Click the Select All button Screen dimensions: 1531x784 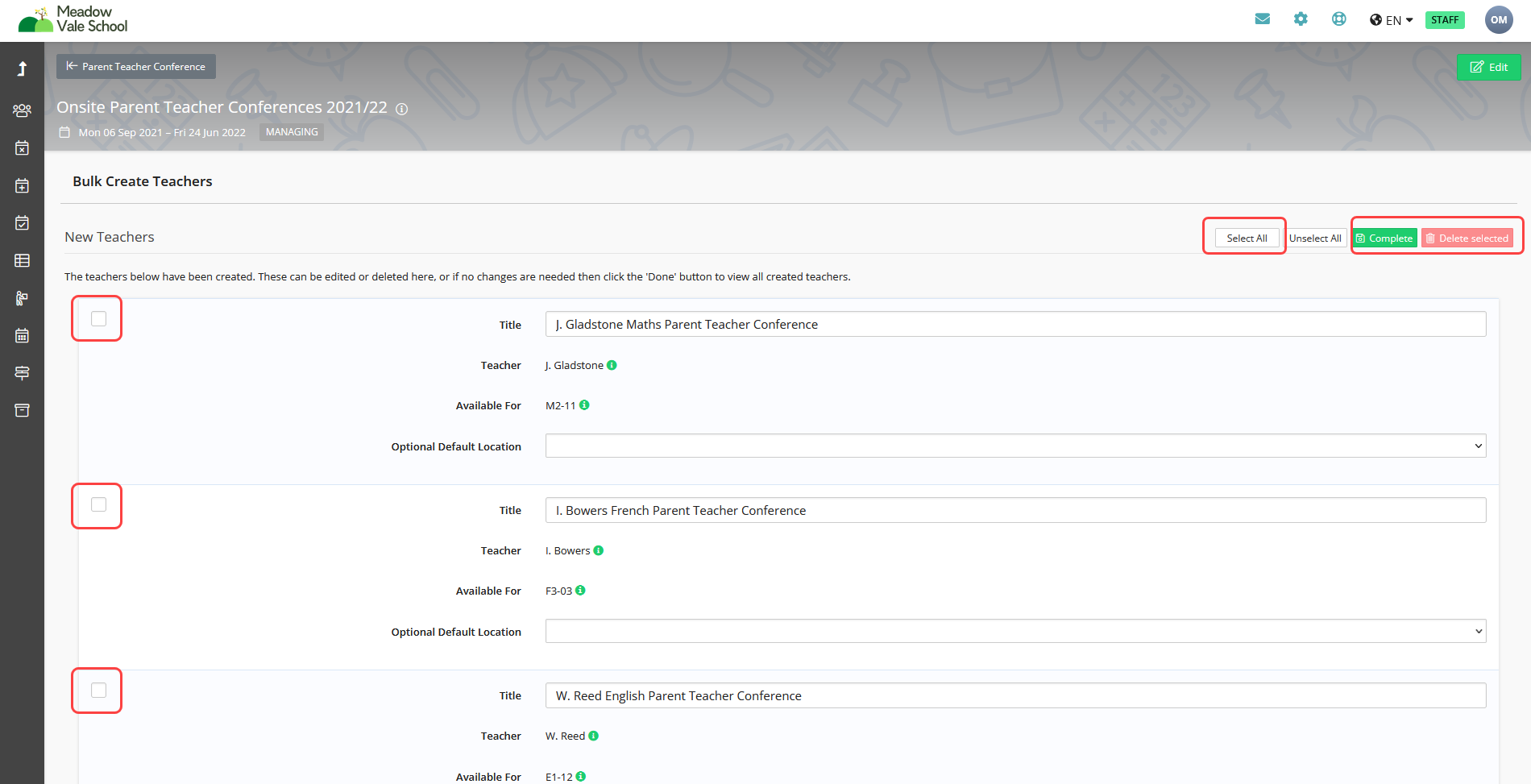(1247, 239)
